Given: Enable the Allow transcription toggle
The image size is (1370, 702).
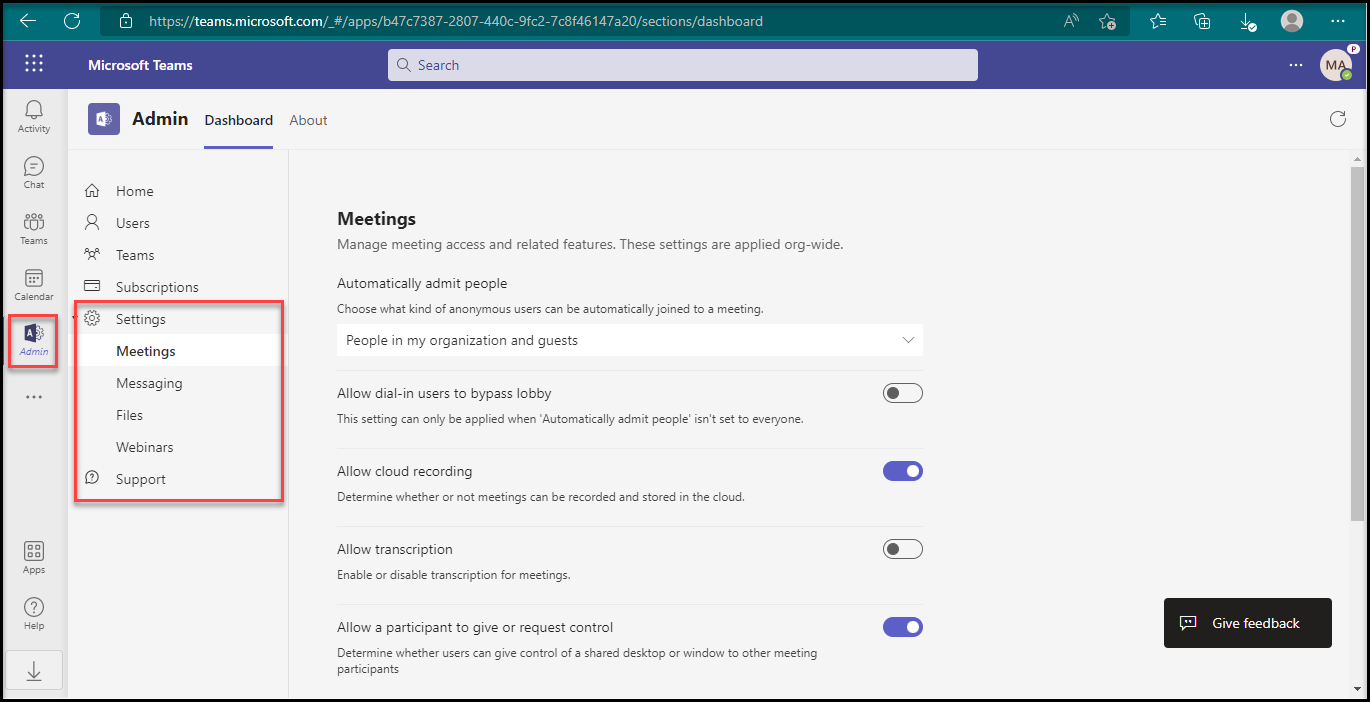Looking at the screenshot, I should tap(902, 549).
